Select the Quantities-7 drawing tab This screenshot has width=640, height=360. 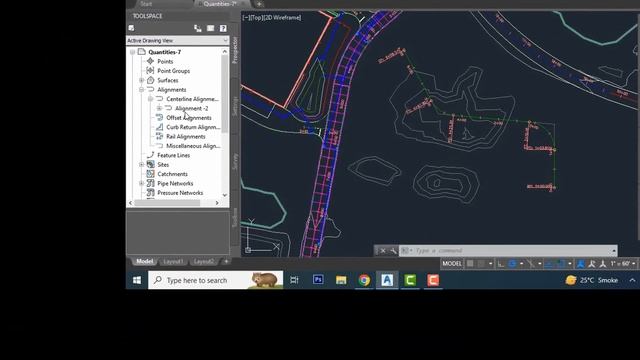[x=220, y=4]
